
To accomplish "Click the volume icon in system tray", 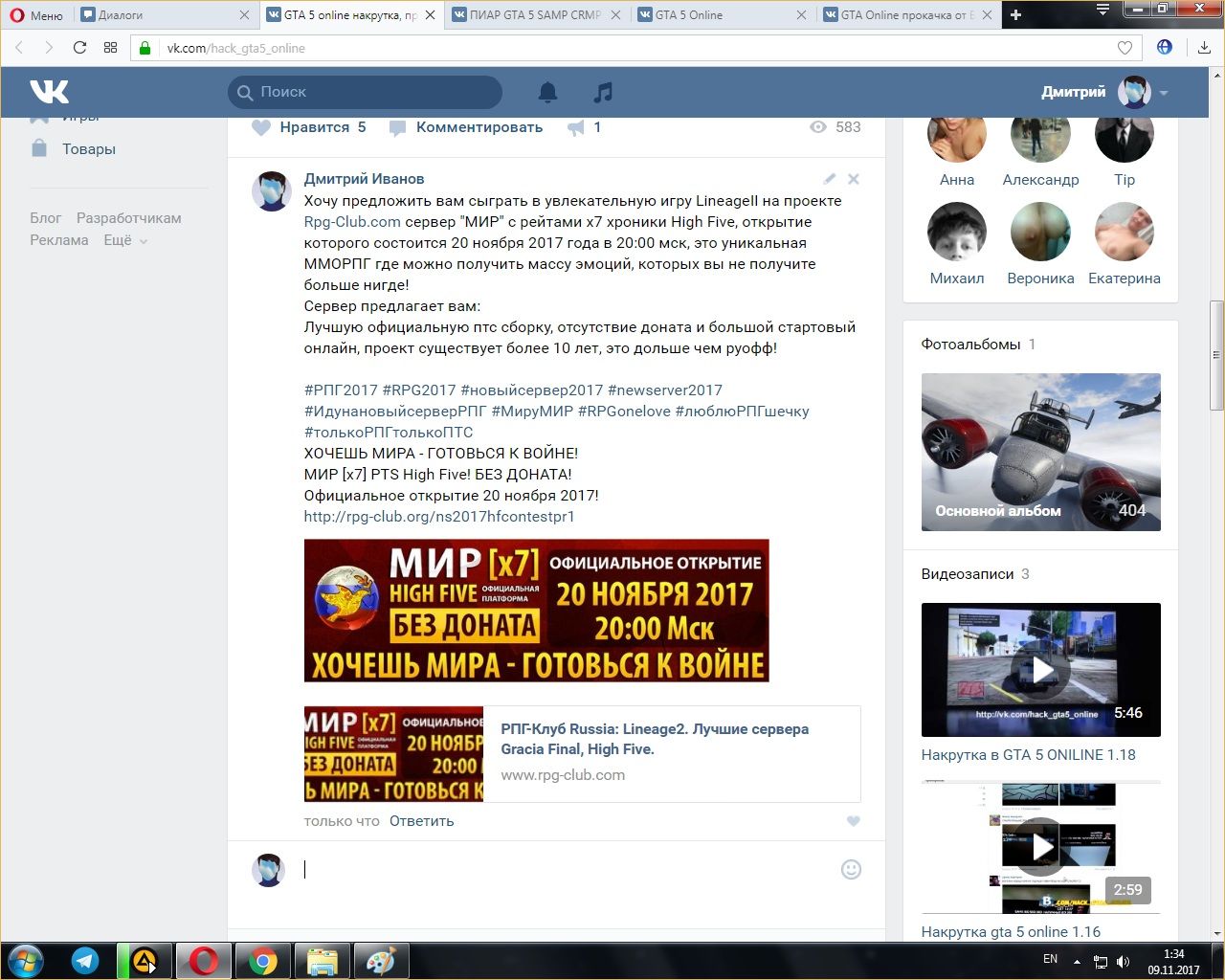I will (x=1124, y=962).
